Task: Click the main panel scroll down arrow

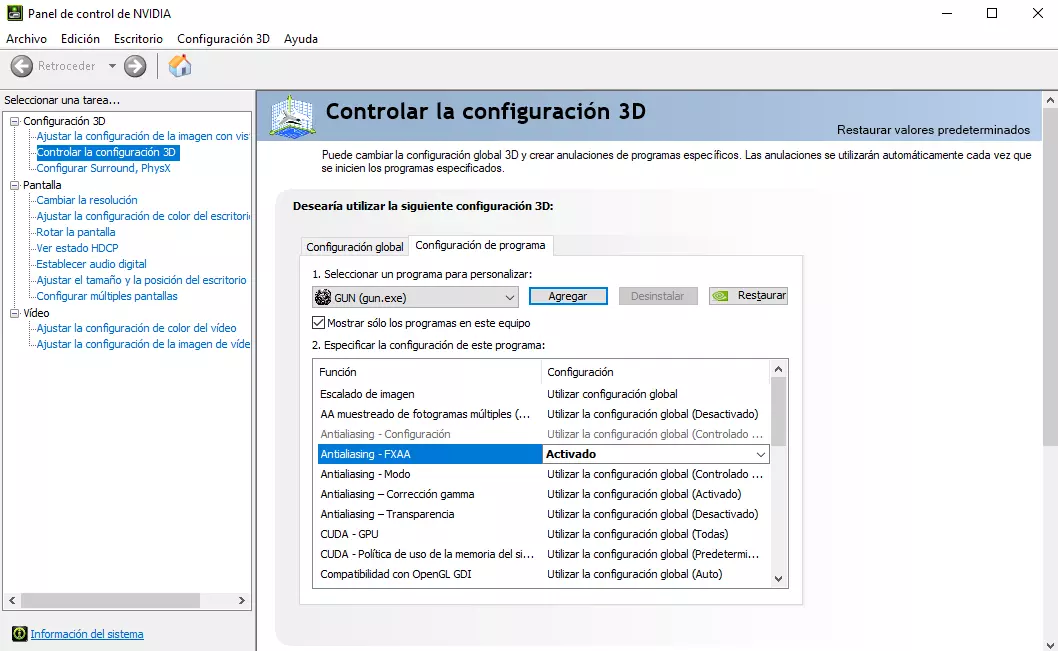Action: click(1050, 645)
